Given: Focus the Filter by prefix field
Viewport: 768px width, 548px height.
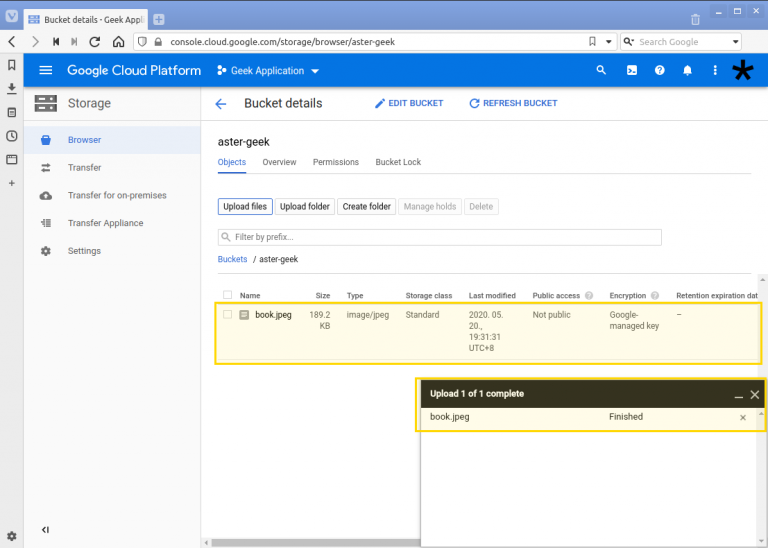Looking at the screenshot, I should (439, 237).
